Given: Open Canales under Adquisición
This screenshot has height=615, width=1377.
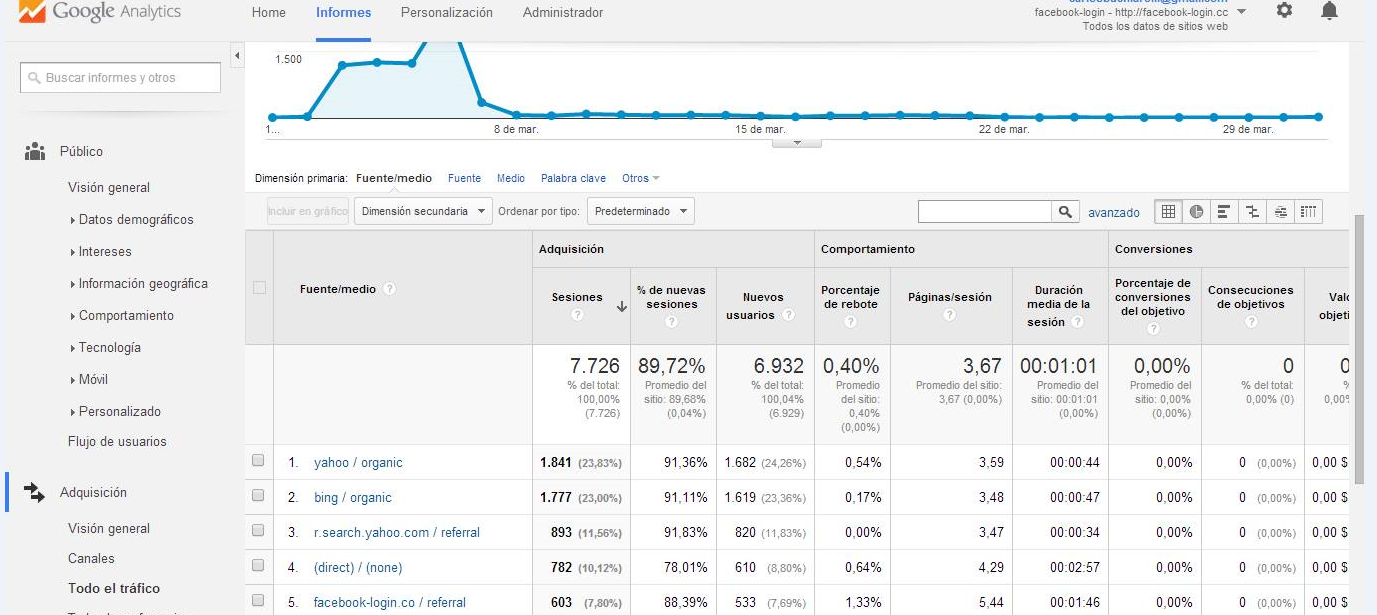Looking at the screenshot, I should (x=91, y=558).
